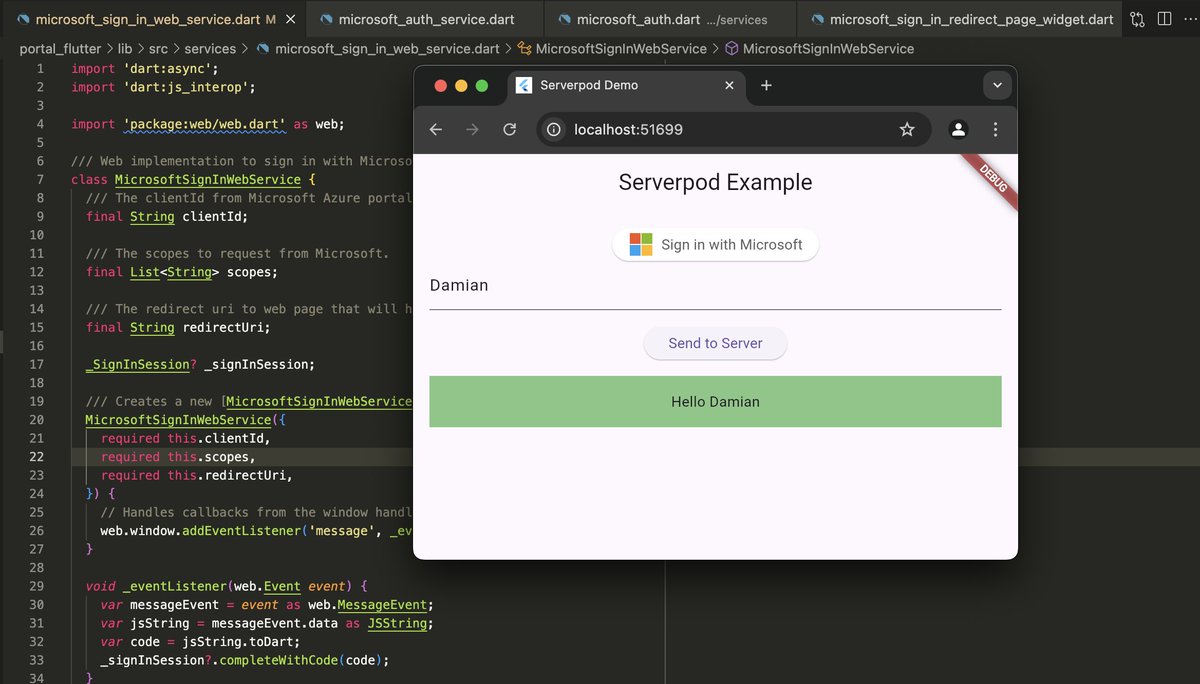This screenshot has width=1200, height=684.
Task: Switch to microsoft_sign_in_web_service.dart tab
Action: click(x=152, y=19)
